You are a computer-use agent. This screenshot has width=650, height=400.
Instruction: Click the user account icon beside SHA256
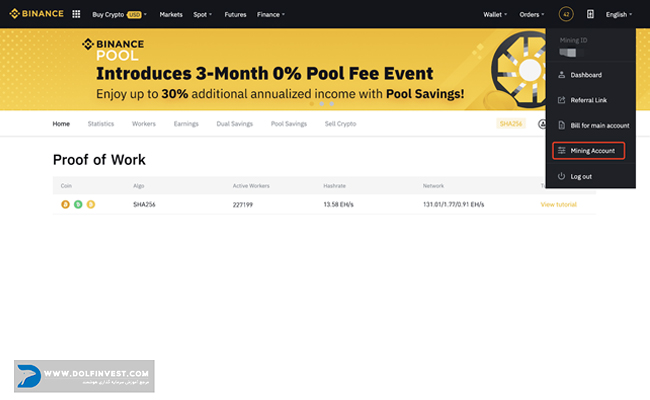[542, 124]
